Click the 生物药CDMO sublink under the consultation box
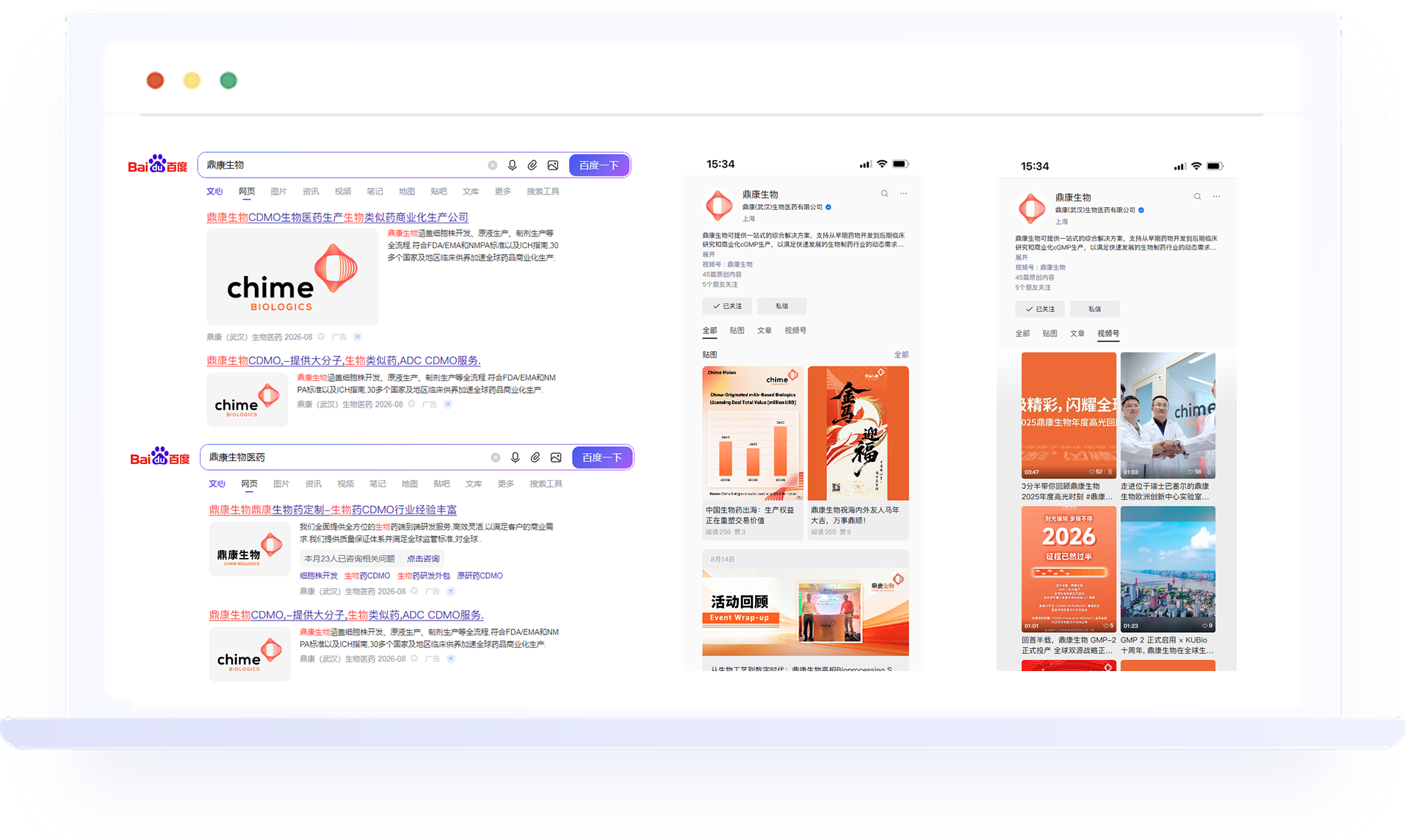 click(x=367, y=576)
